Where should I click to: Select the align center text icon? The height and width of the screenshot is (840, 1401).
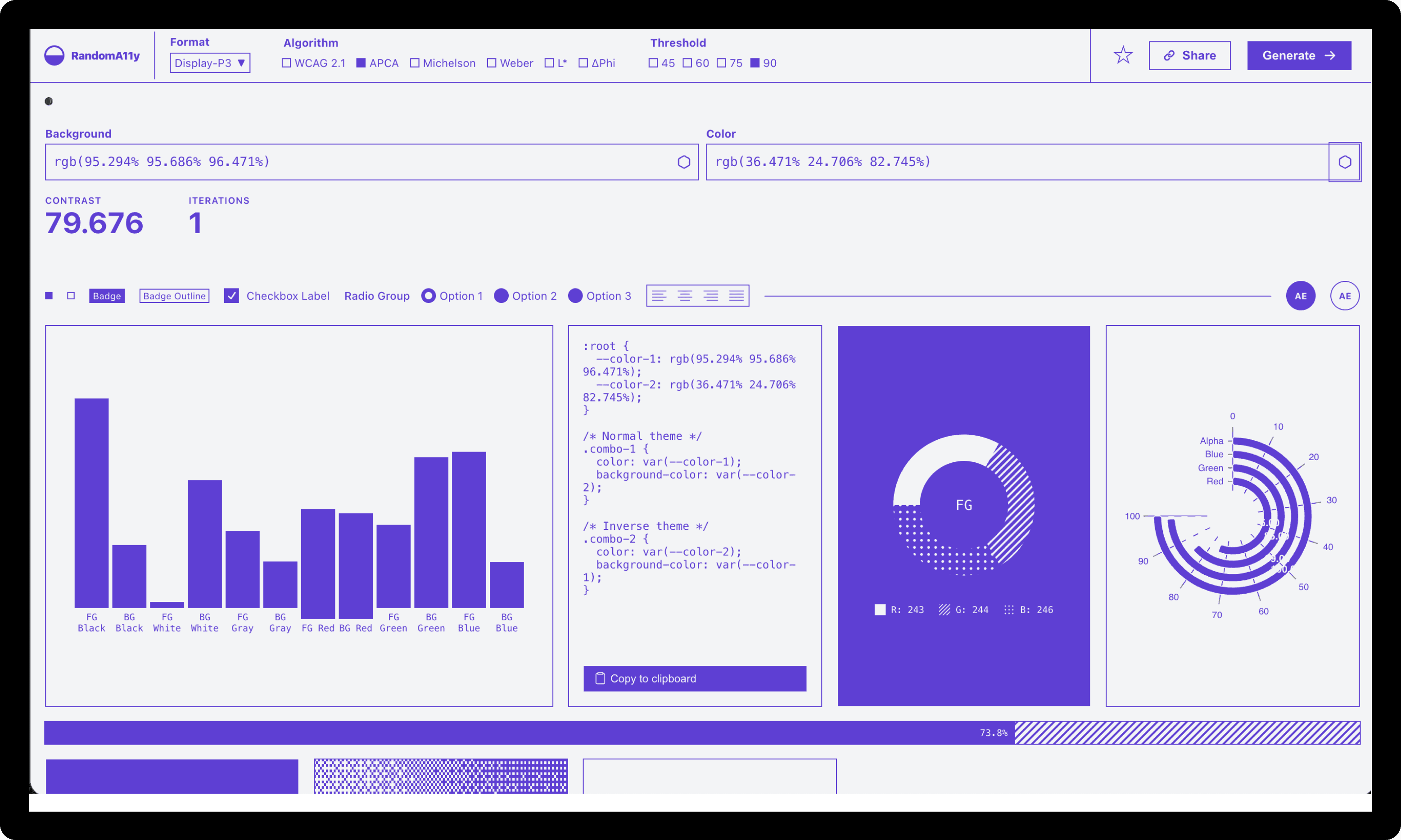pos(685,295)
